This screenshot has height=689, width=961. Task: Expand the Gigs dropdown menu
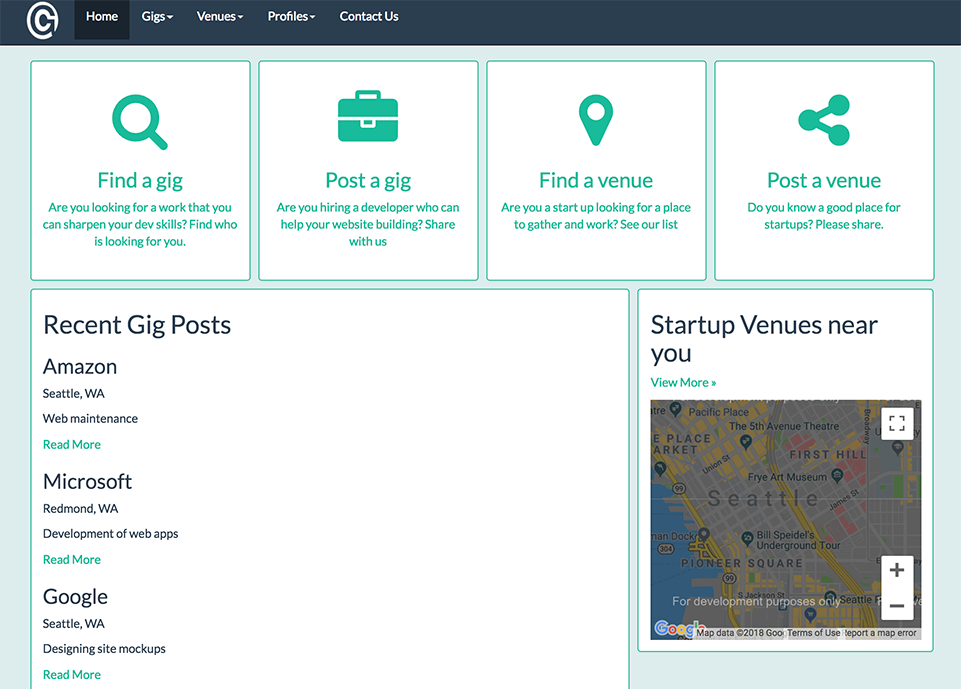(x=157, y=17)
